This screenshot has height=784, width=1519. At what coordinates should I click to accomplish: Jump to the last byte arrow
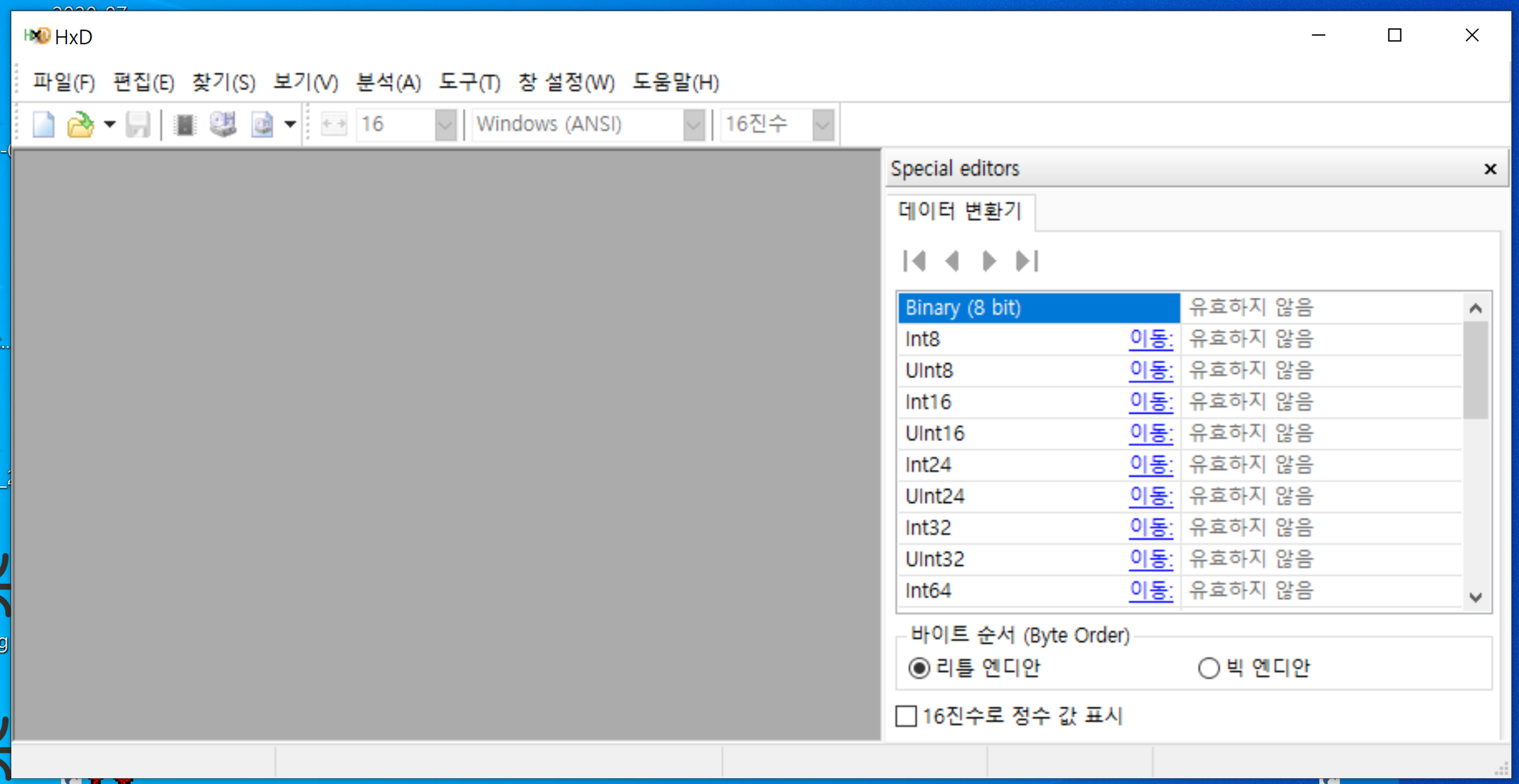coord(1027,261)
